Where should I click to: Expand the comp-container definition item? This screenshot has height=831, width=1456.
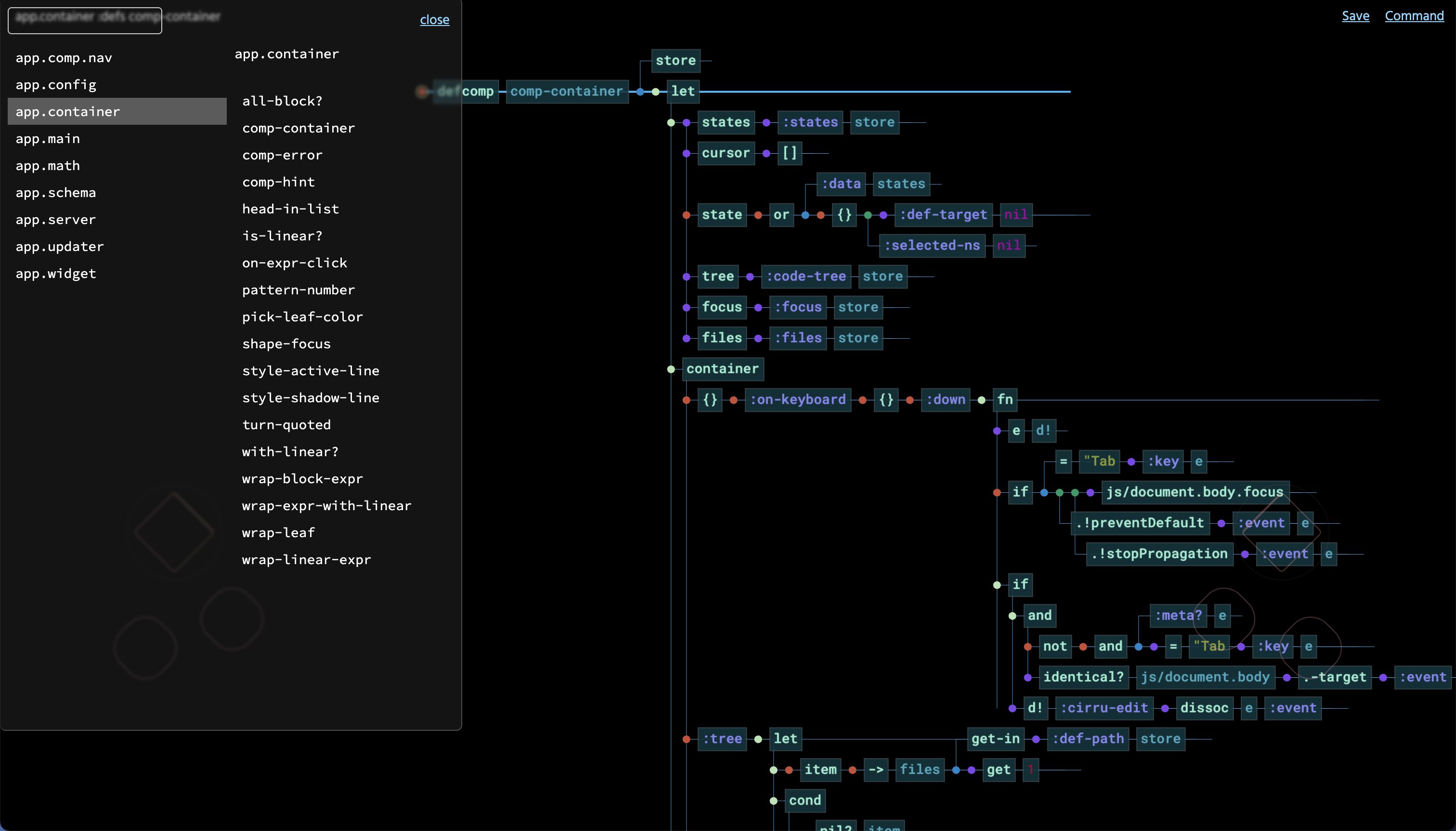(299, 128)
